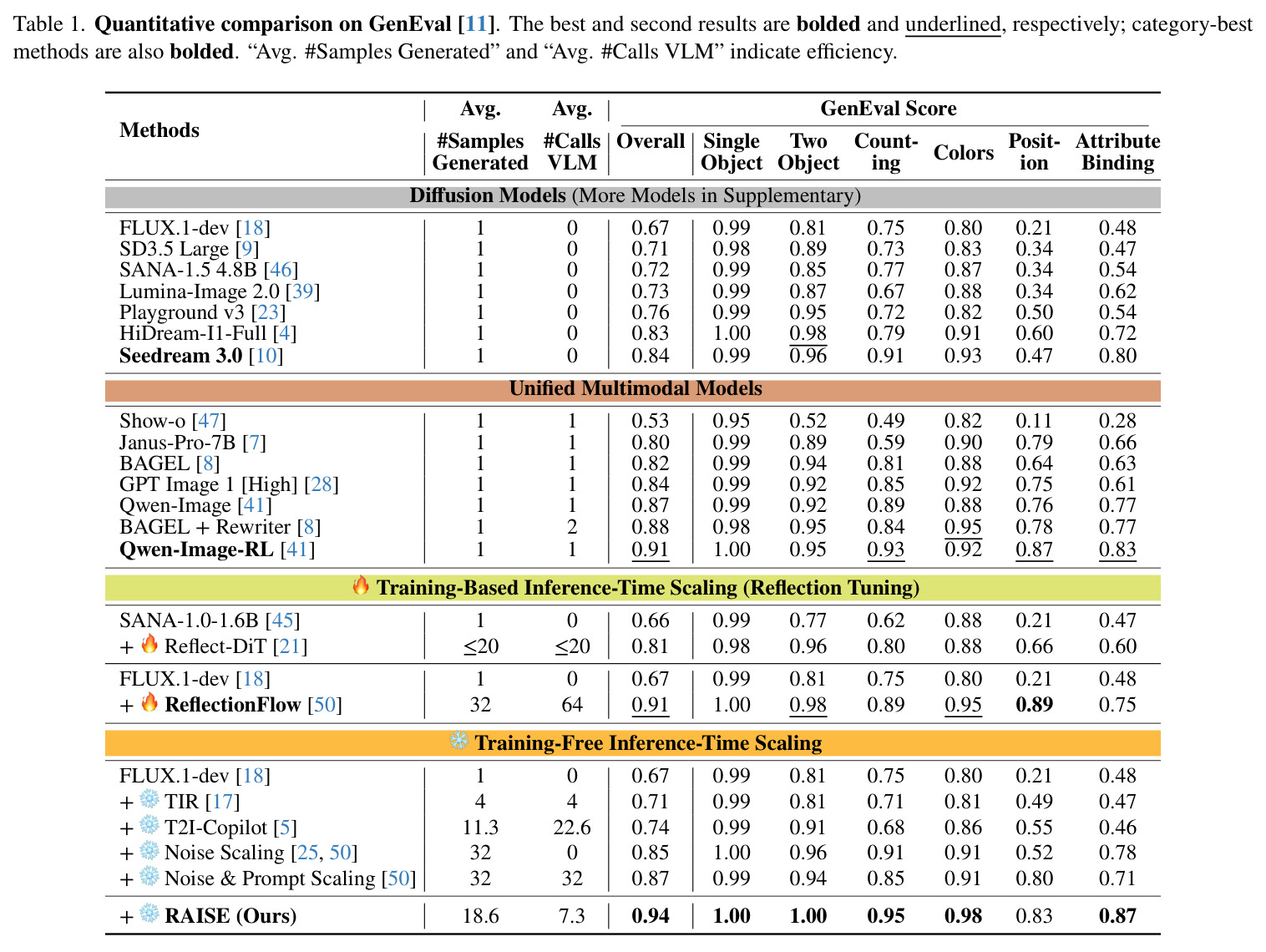Open citation [10] for Seedream 3.0
Viewport: 1266px width, 952px height.
[x=266, y=356]
